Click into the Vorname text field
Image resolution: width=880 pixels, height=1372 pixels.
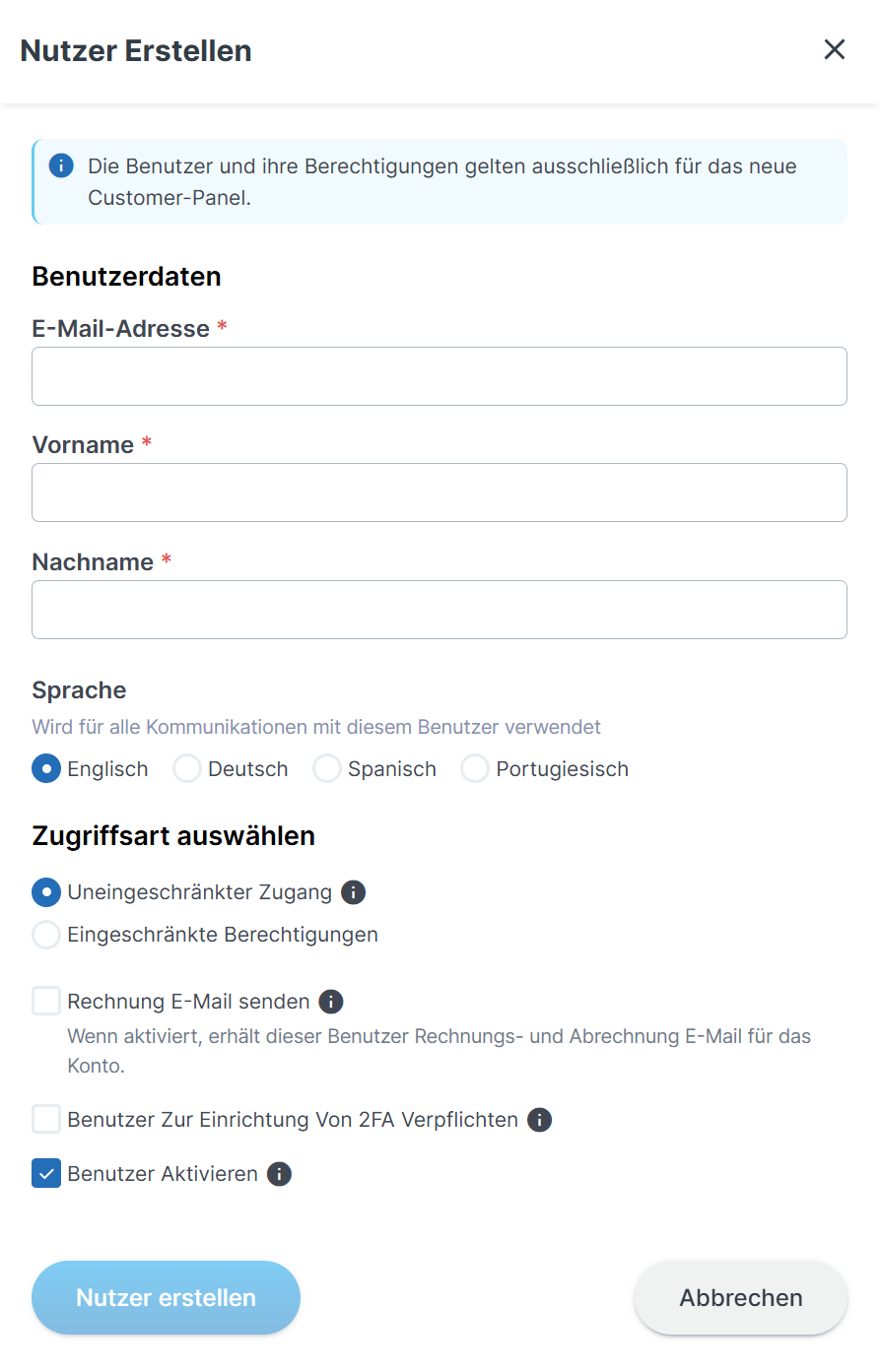[x=440, y=492]
